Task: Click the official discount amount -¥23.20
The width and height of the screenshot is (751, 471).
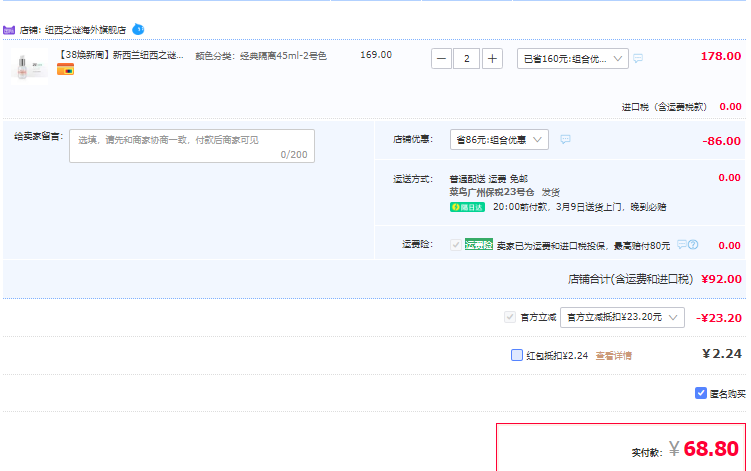Action: 718,318
